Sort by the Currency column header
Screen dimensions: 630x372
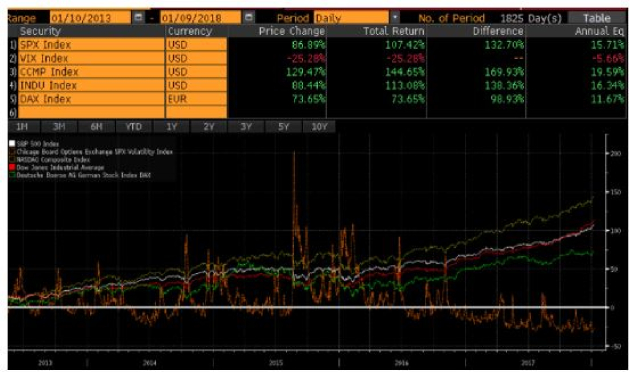[190, 31]
